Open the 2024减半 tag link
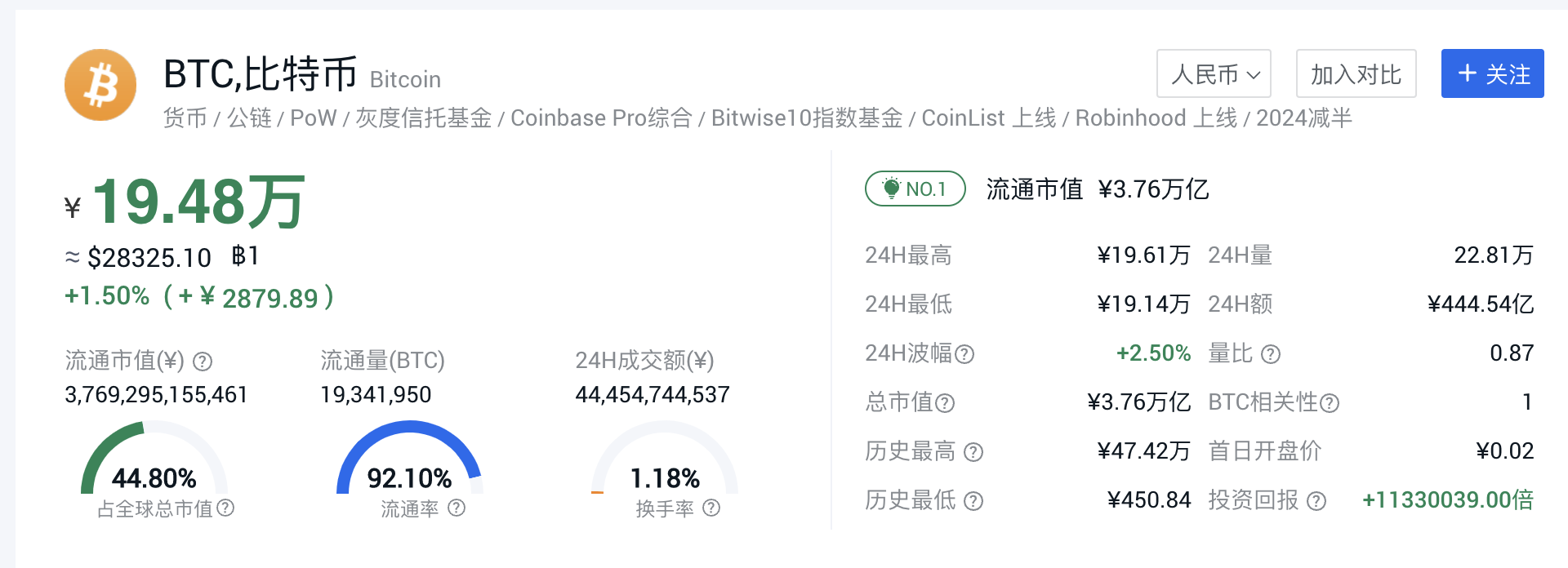 (x=1304, y=118)
